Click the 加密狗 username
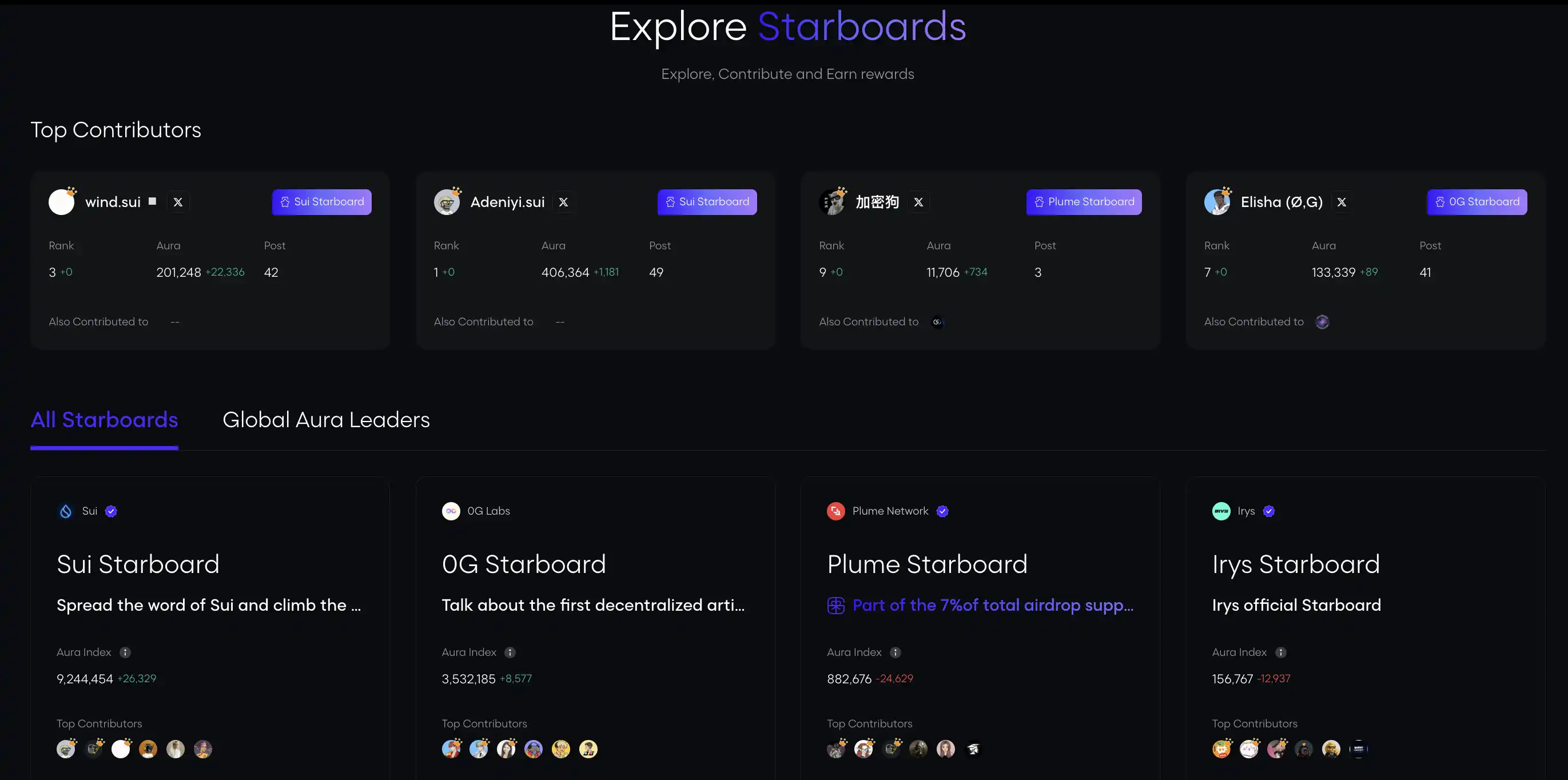The image size is (1568, 780). click(x=877, y=202)
